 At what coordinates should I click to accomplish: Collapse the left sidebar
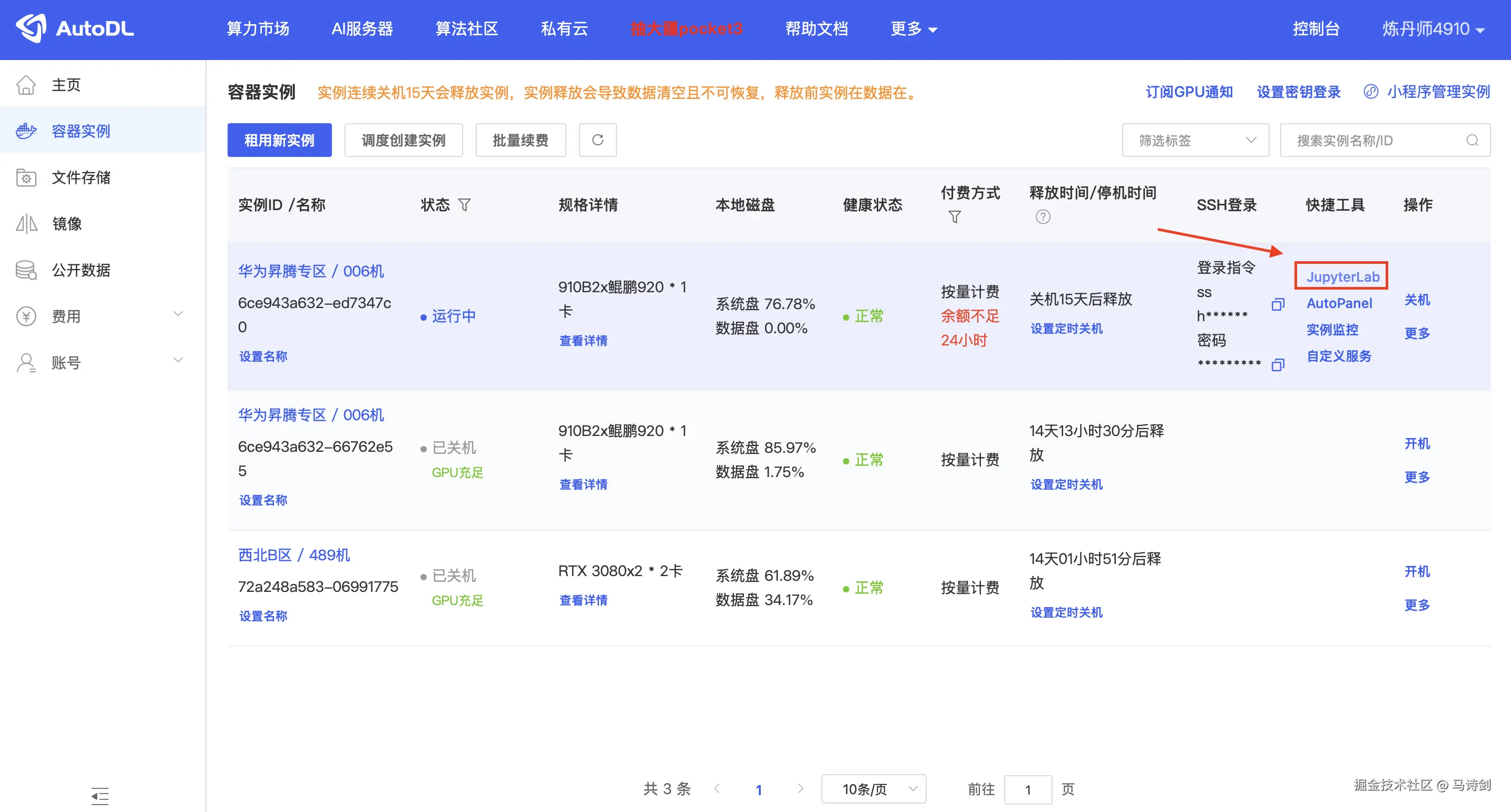(100, 797)
